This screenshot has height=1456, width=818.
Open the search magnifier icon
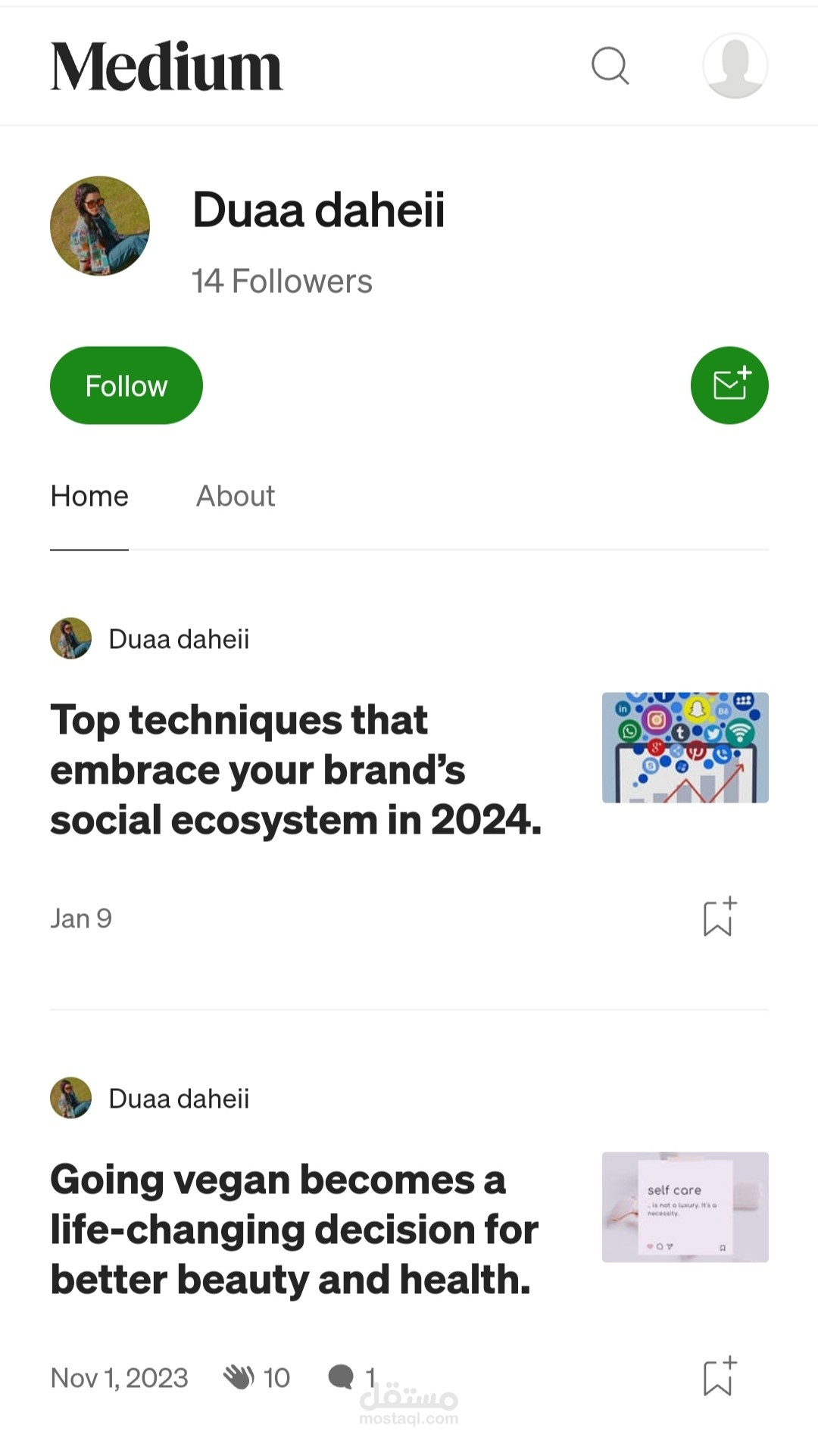tap(610, 66)
